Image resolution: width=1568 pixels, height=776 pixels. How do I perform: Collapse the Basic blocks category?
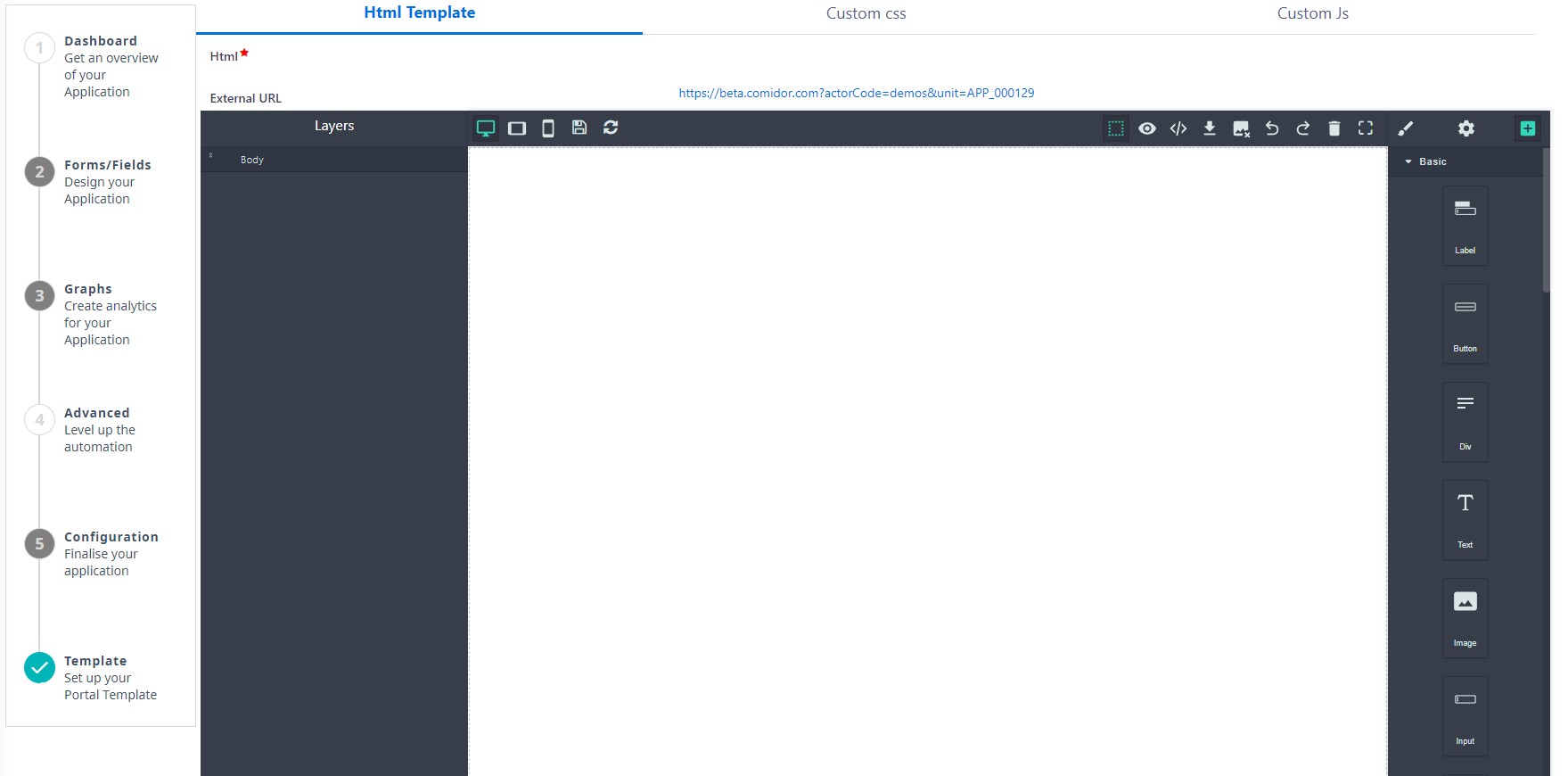pyautogui.click(x=1465, y=161)
